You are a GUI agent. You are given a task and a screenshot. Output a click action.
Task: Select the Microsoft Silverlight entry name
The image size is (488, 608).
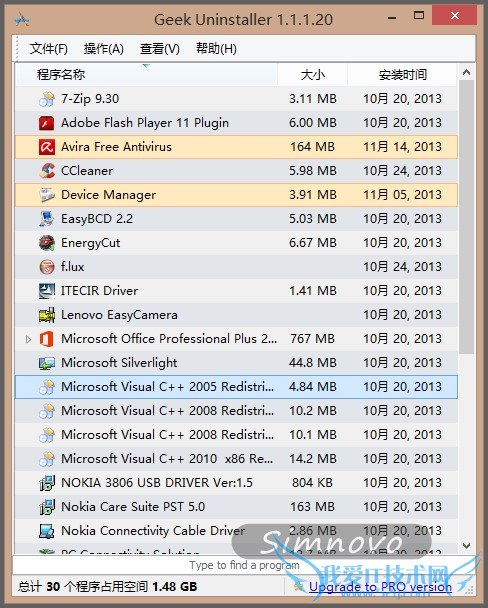click(x=119, y=363)
